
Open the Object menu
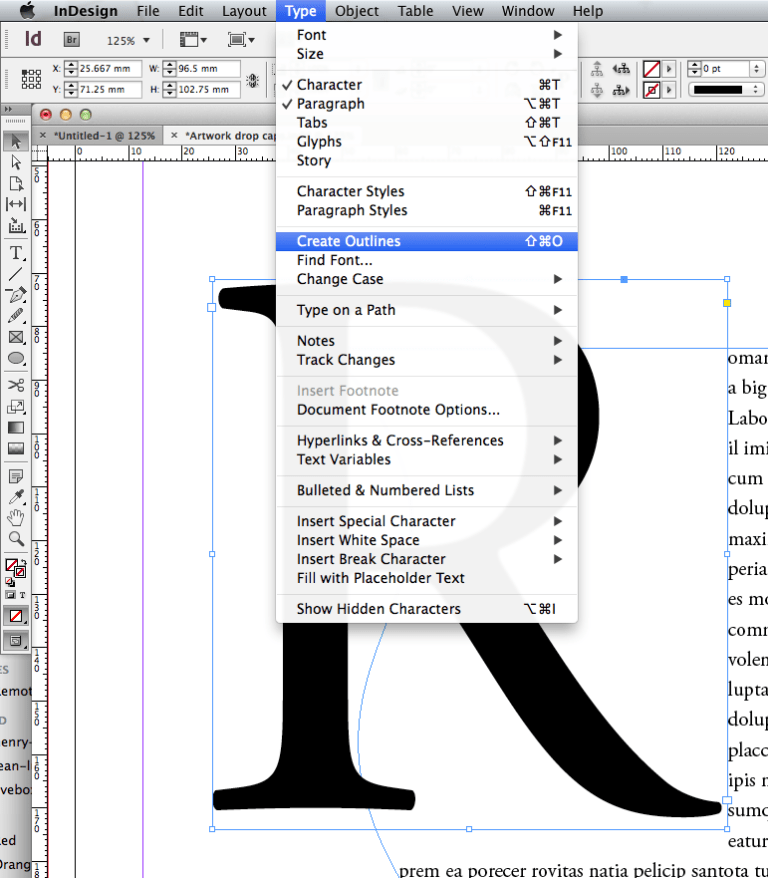[x=357, y=11]
